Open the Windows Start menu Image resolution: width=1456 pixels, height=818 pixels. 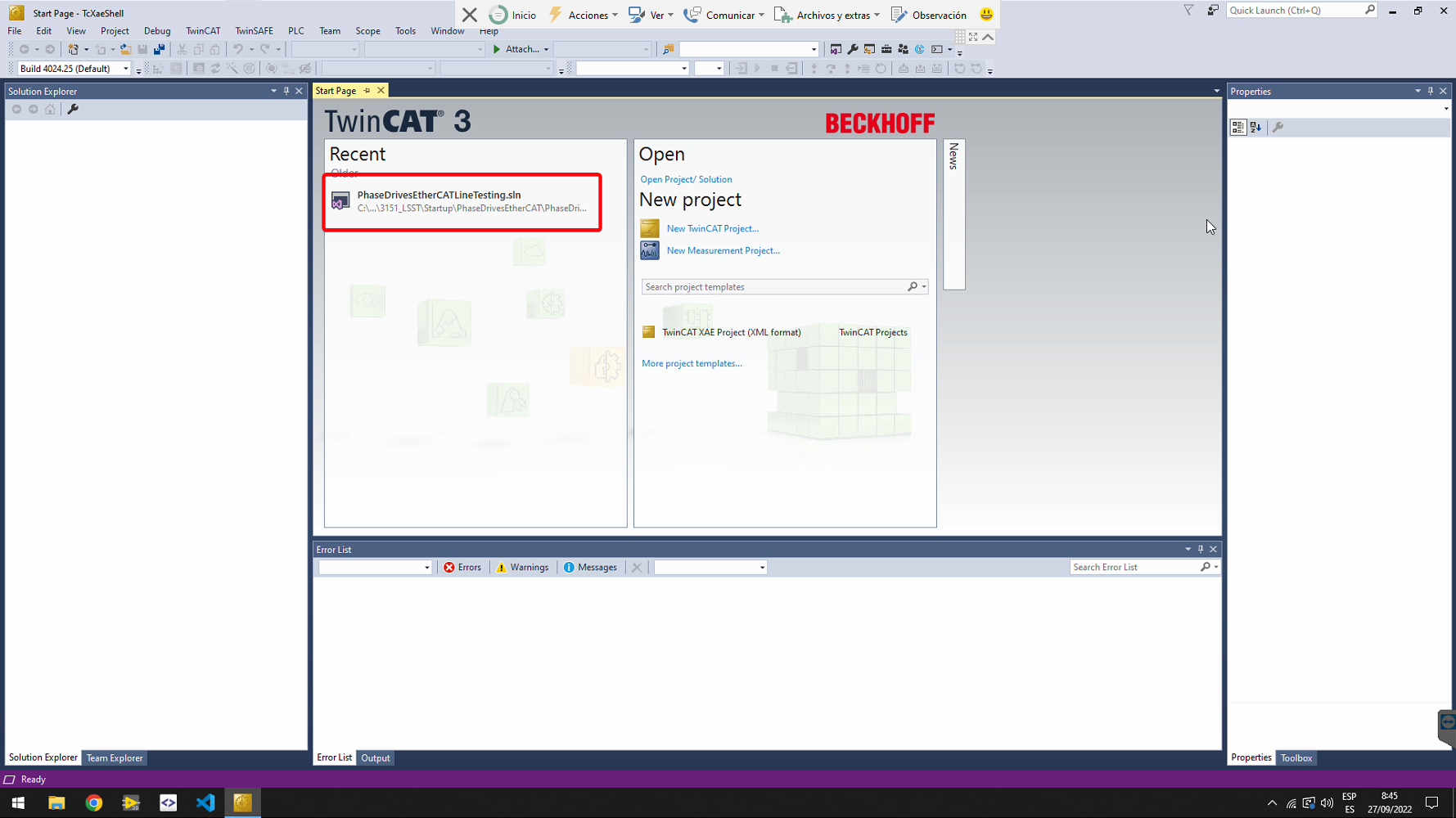click(18, 802)
